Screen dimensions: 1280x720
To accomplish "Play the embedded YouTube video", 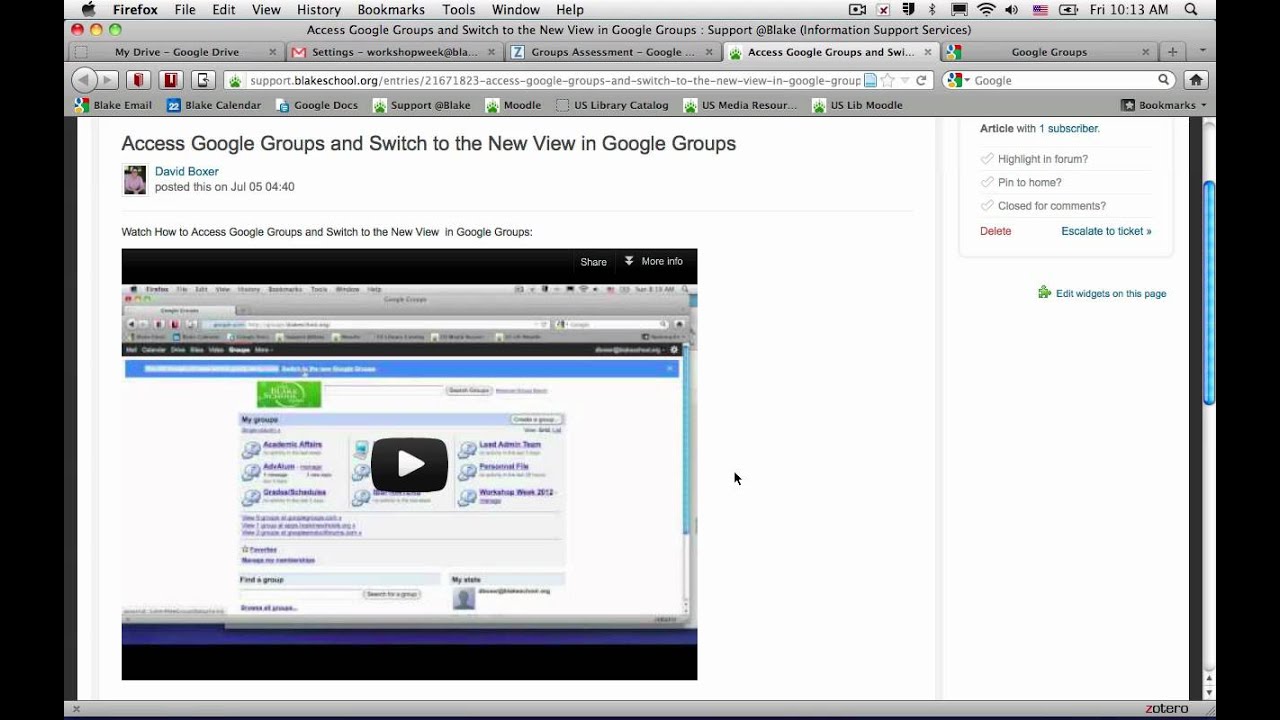I will [x=409, y=464].
